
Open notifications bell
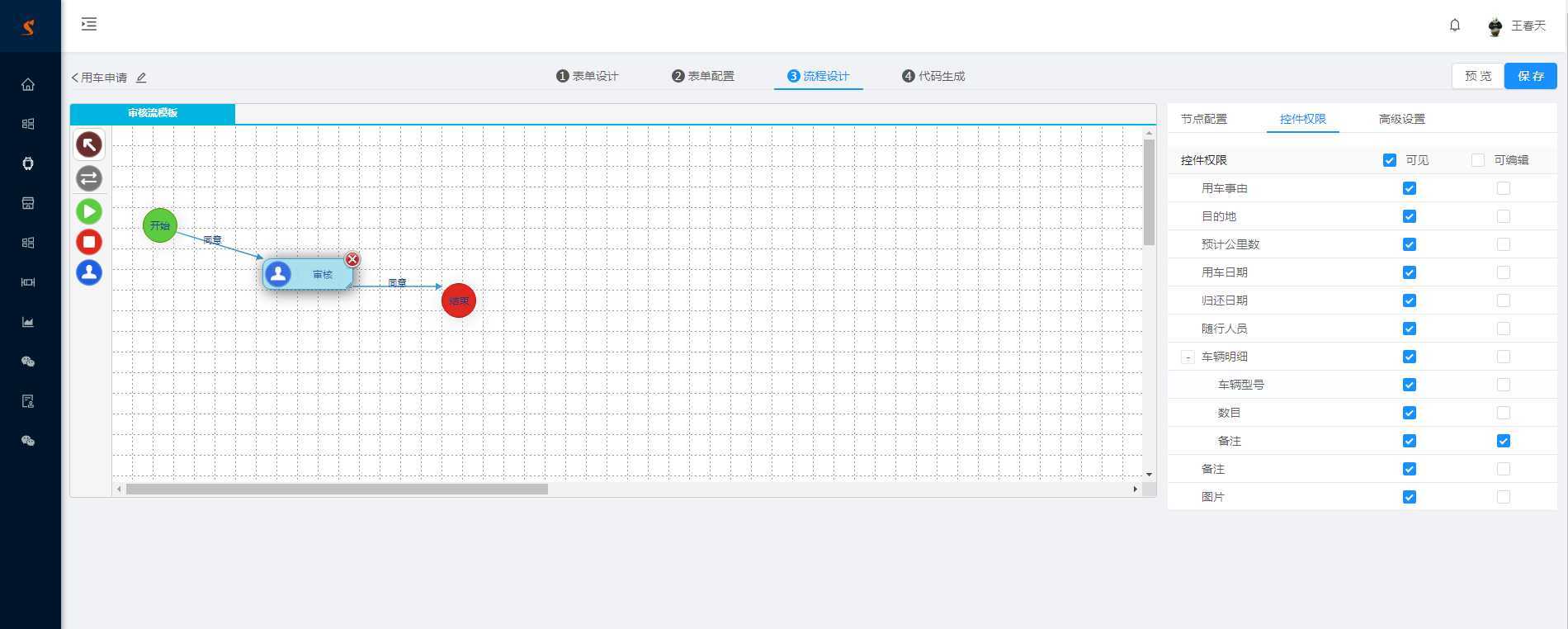click(1455, 26)
